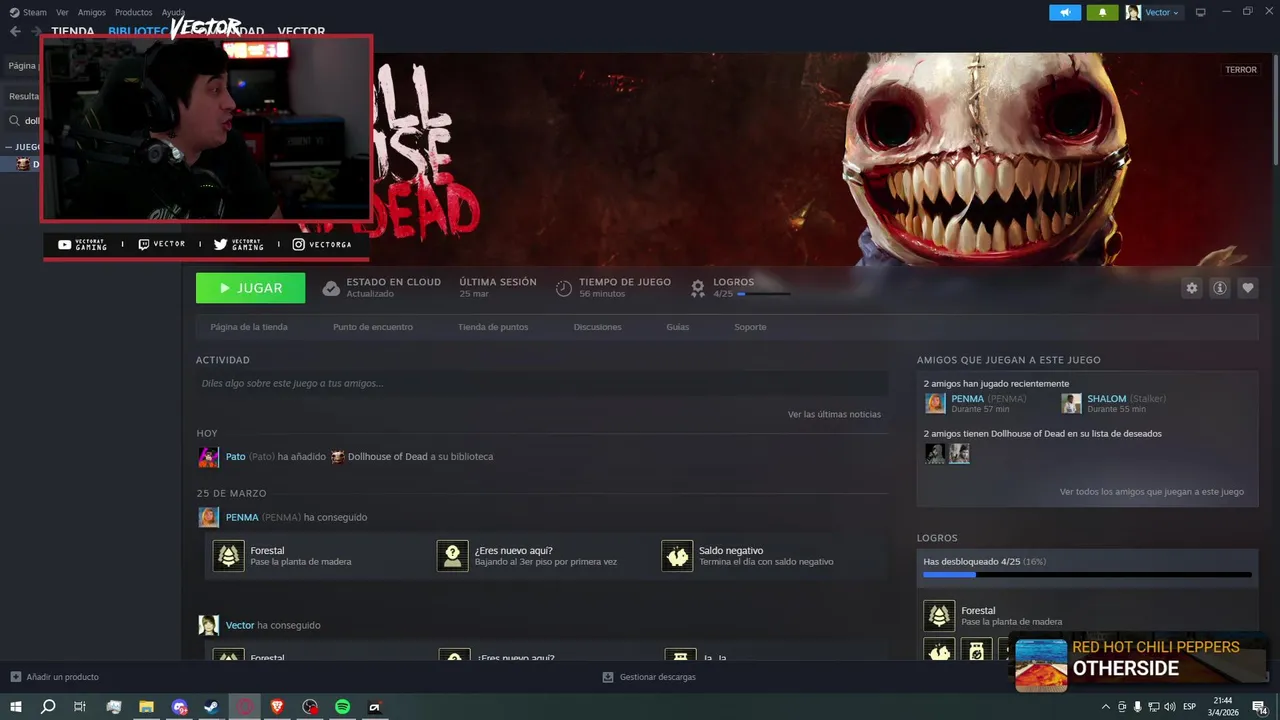Click the piggy bank achievement in Logros
1280x720 pixels.
coord(939,651)
